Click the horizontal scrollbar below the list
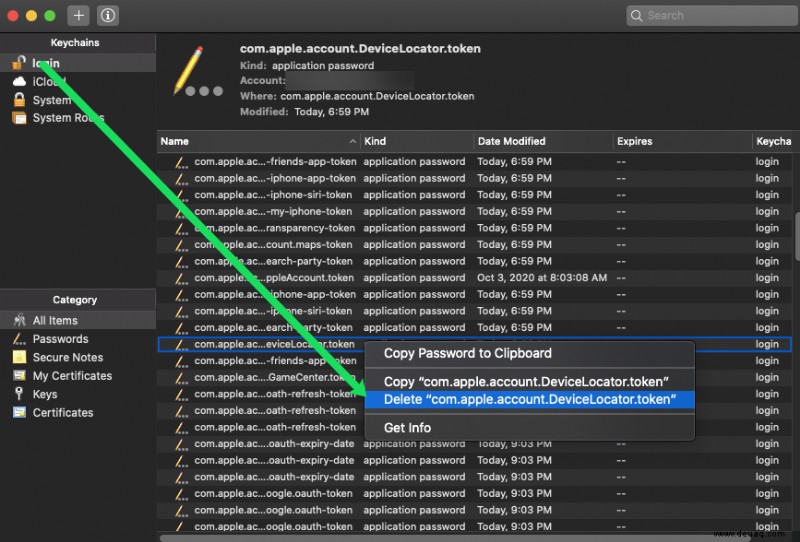The width and height of the screenshot is (800, 542). coord(477,538)
